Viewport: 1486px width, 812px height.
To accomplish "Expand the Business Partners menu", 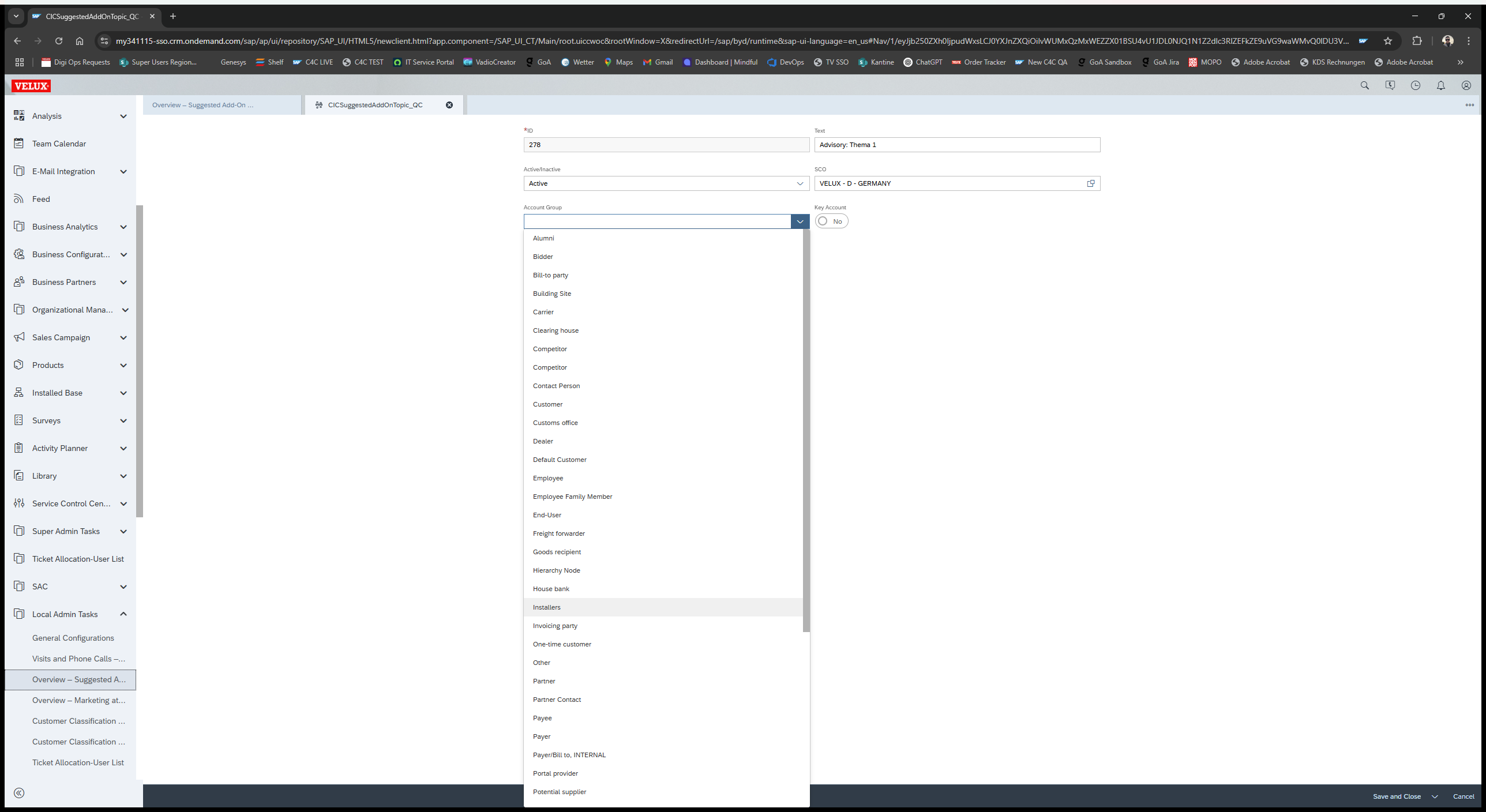I will click(123, 282).
